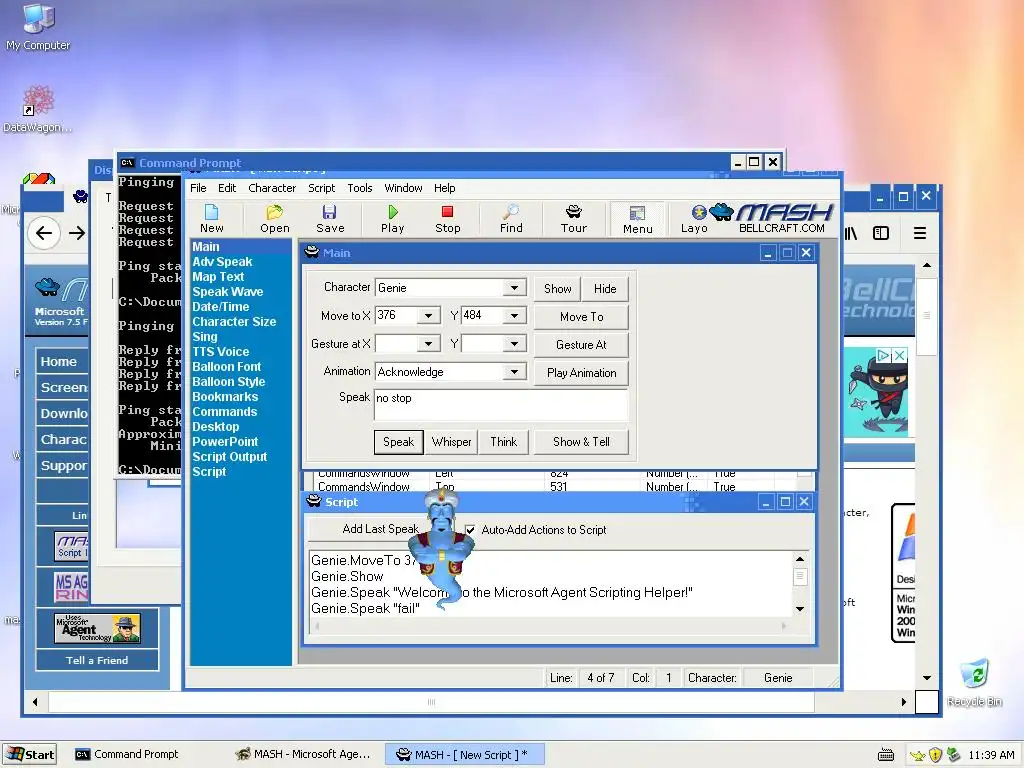This screenshot has height=768, width=1024.
Task: Start playback with the green Play icon
Action: [392, 218]
